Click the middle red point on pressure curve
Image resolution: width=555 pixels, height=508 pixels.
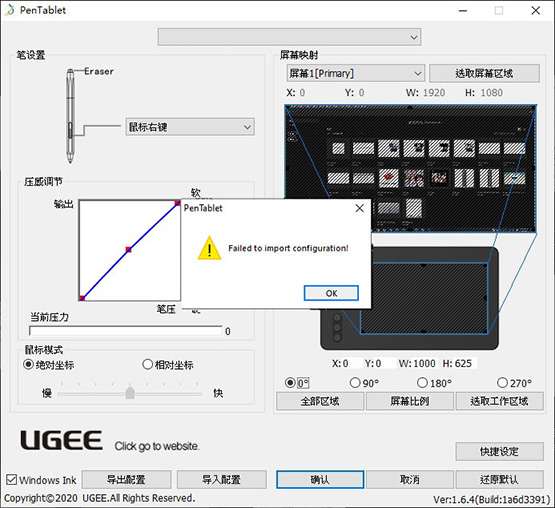(x=128, y=250)
